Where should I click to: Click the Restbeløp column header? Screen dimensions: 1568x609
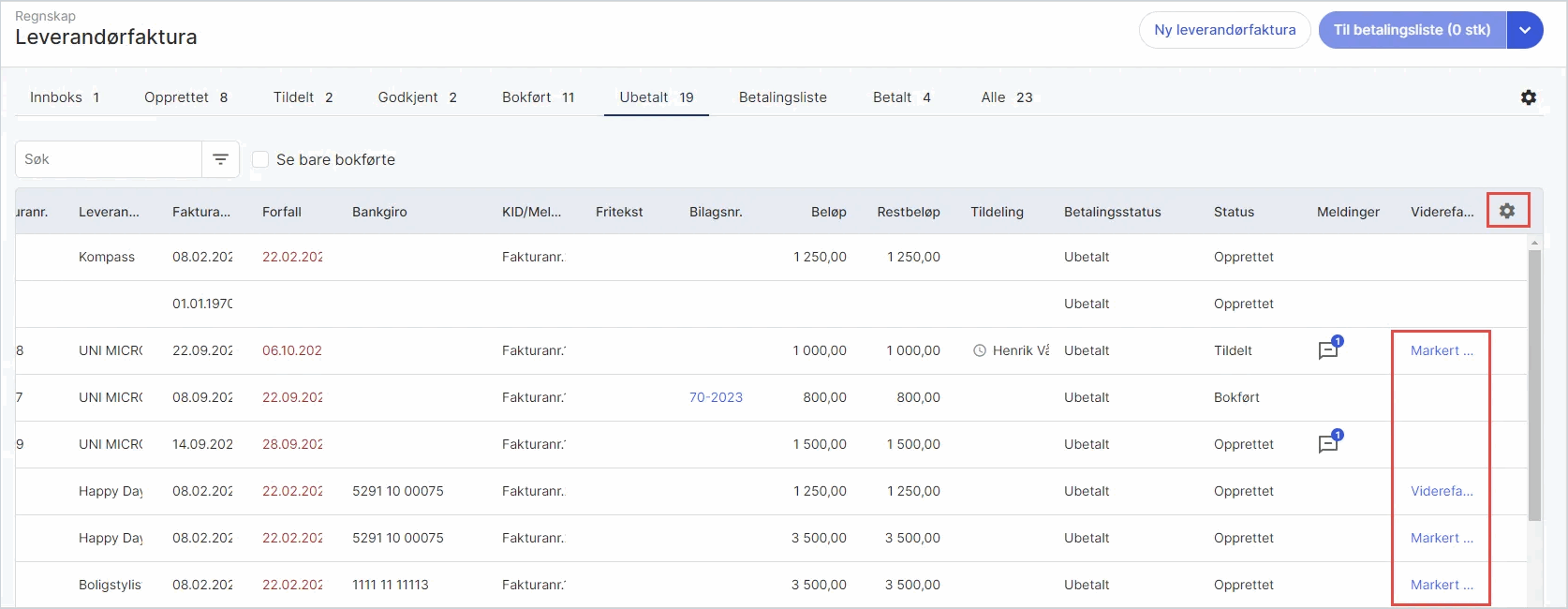909,212
